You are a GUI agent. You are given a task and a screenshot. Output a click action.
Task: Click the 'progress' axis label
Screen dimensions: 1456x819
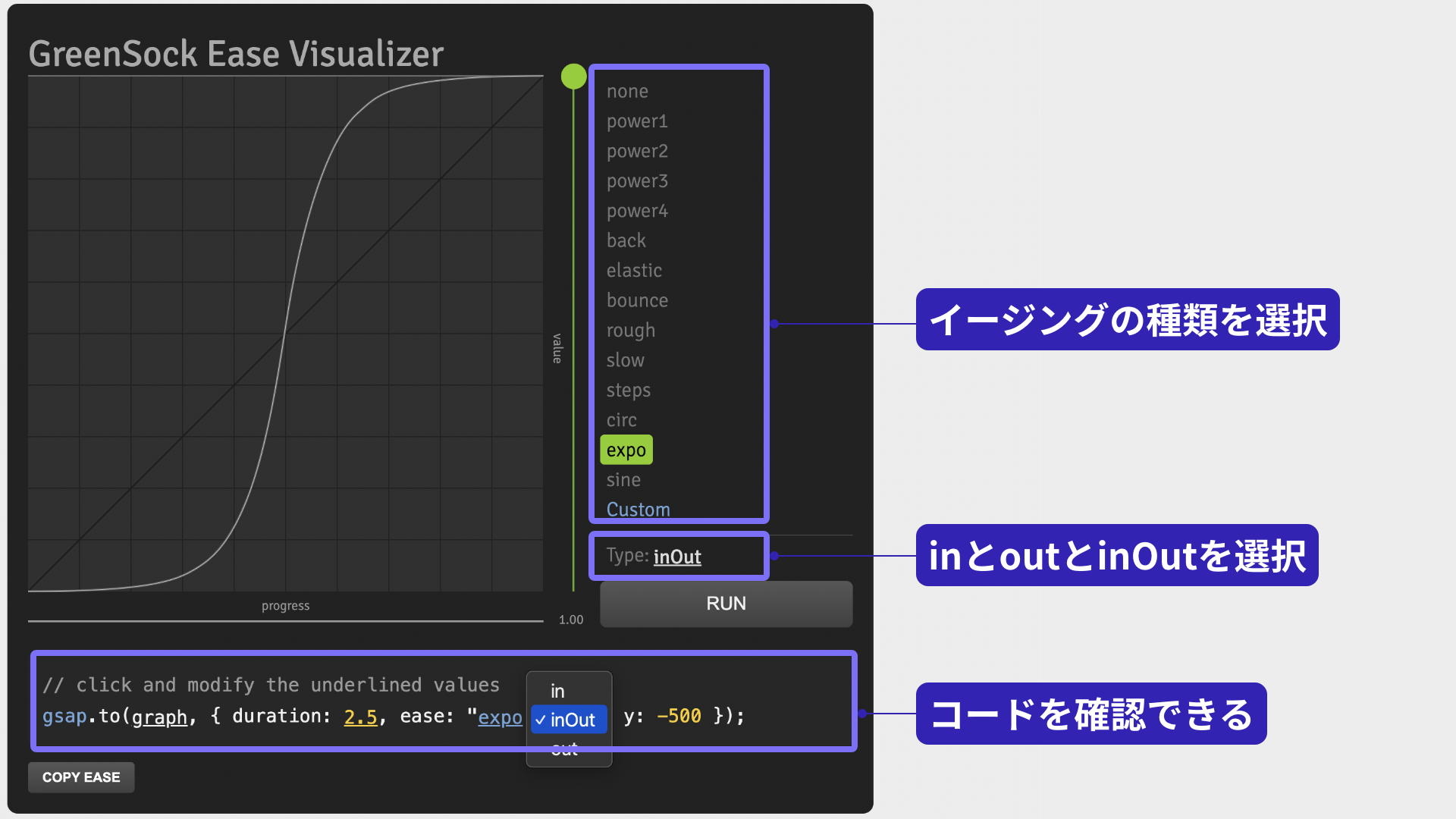(x=285, y=606)
